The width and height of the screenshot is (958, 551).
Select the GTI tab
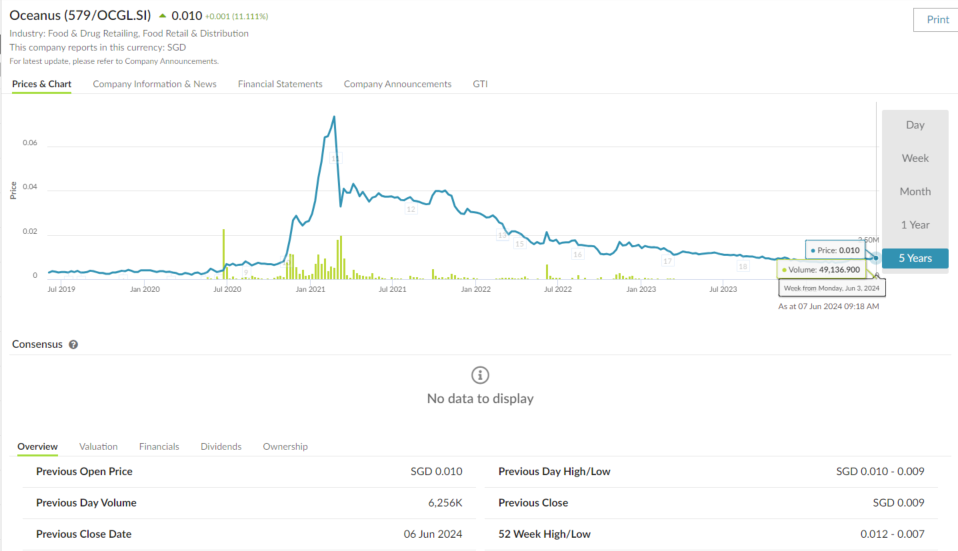point(480,84)
